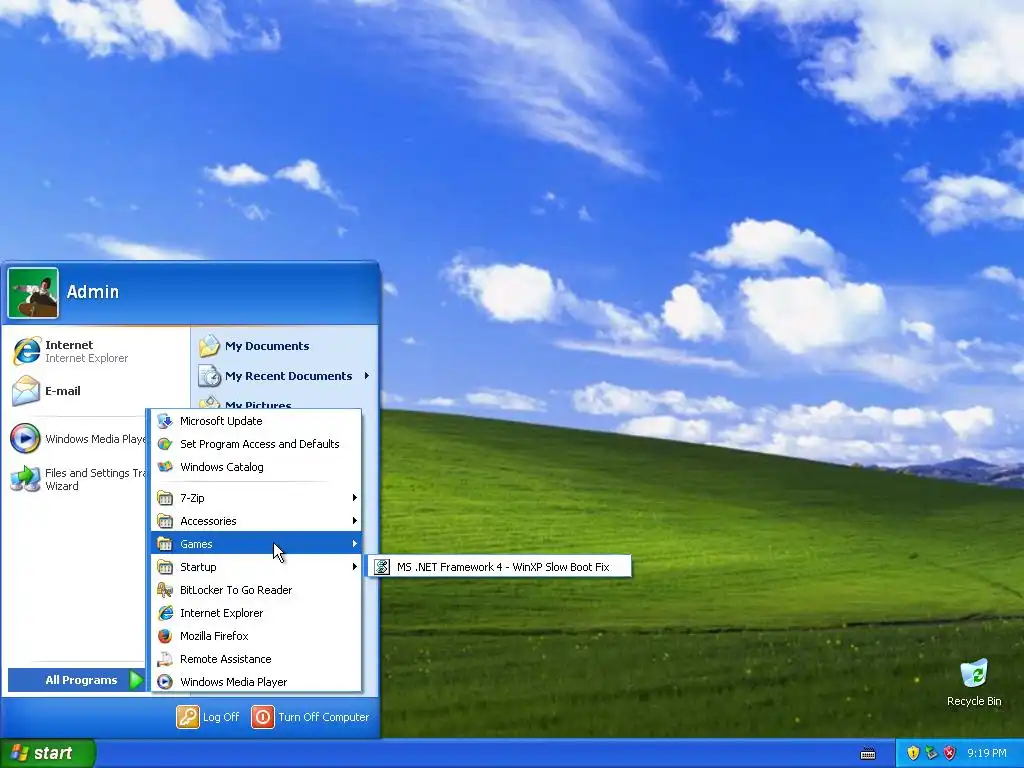Run MS .NET Framework 4 - WinXP Slow Boot Fix
The image size is (1024, 768).
tap(500, 567)
